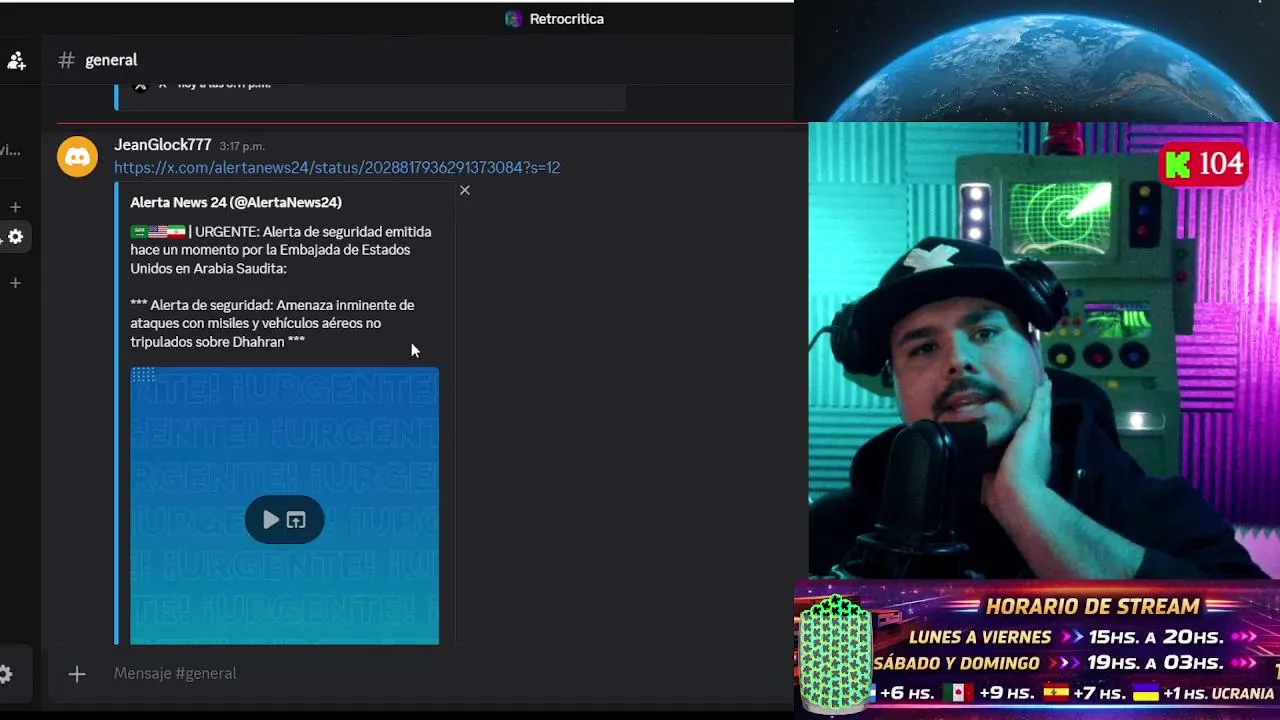Close the Alerta News 24 embed

point(464,190)
